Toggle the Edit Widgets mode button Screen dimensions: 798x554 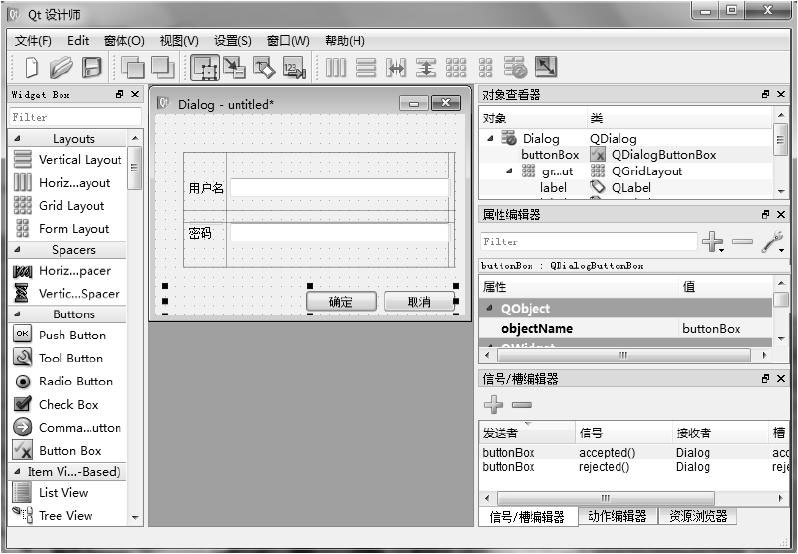tap(204, 68)
